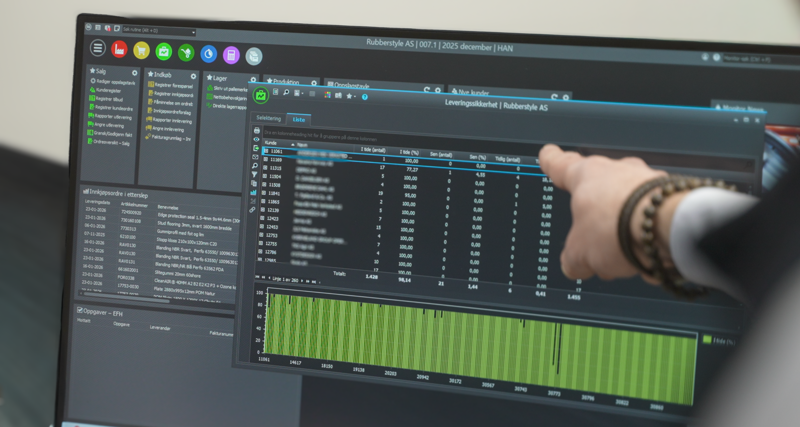The width and height of the screenshot is (800, 427).
Task: Click the blue help question mark icon
Action: (x=364, y=97)
